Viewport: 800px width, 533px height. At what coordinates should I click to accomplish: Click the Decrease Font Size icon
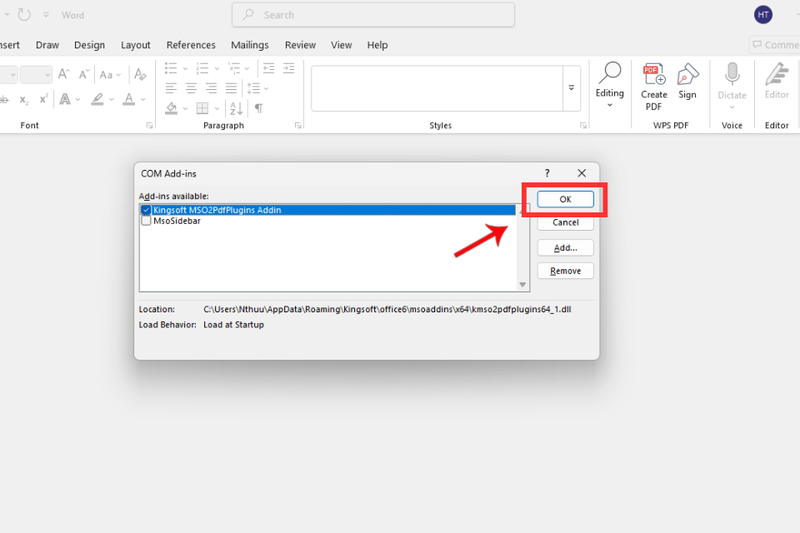84,74
